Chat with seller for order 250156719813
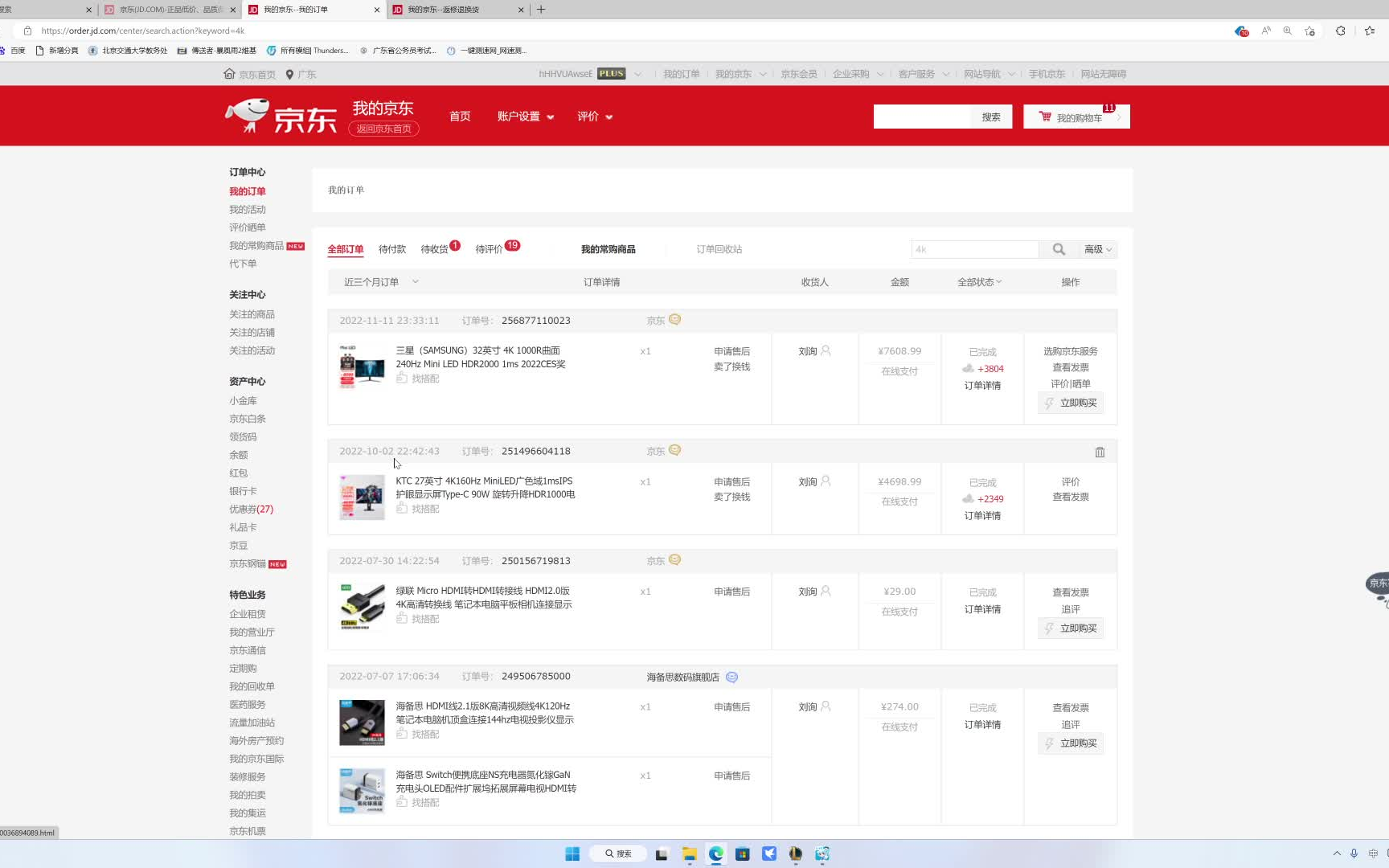This screenshot has height=868, width=1389. (x=674, y=559)
